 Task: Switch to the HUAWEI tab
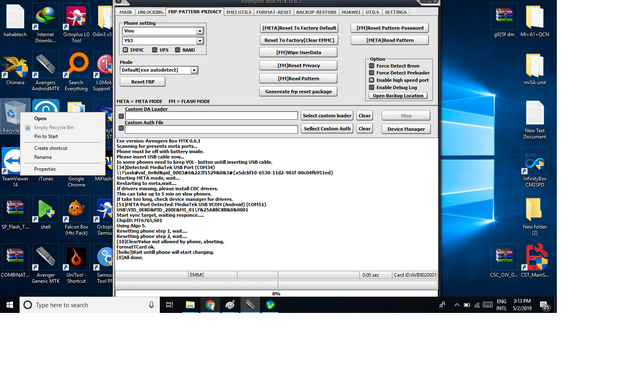351,12
